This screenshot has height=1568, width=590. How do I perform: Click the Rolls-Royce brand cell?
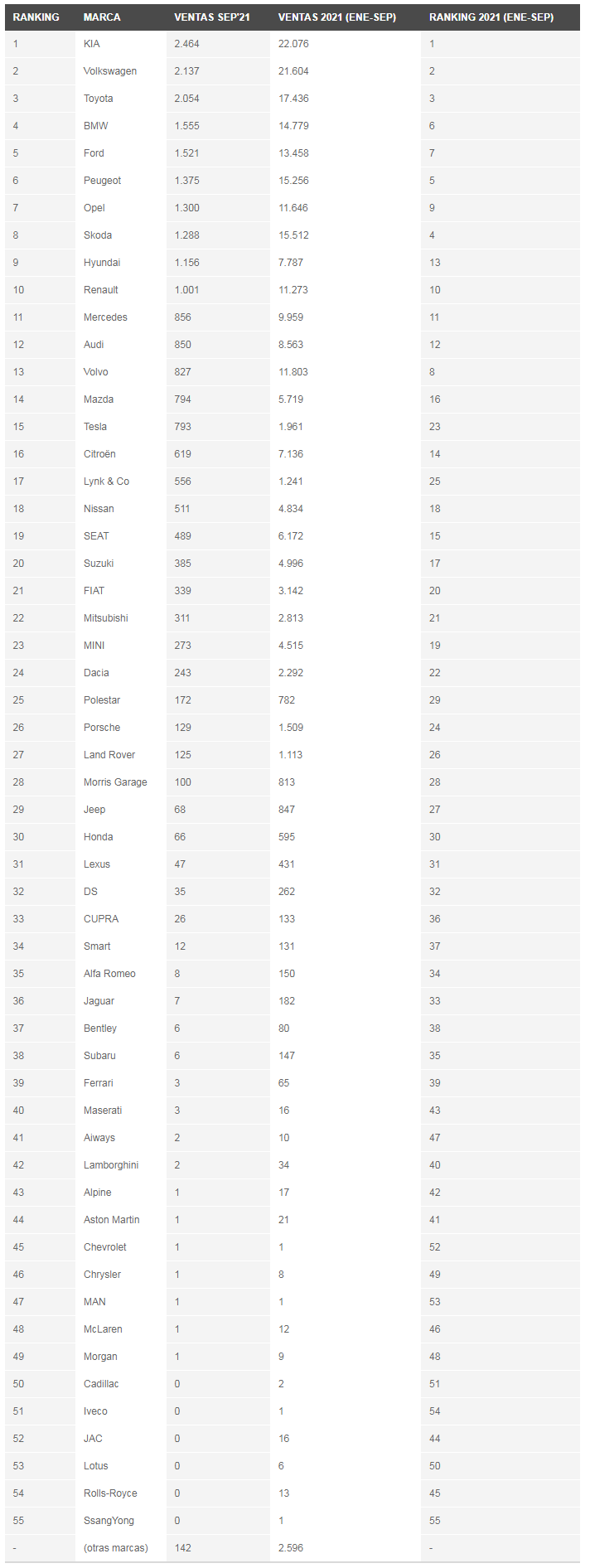110,1493
